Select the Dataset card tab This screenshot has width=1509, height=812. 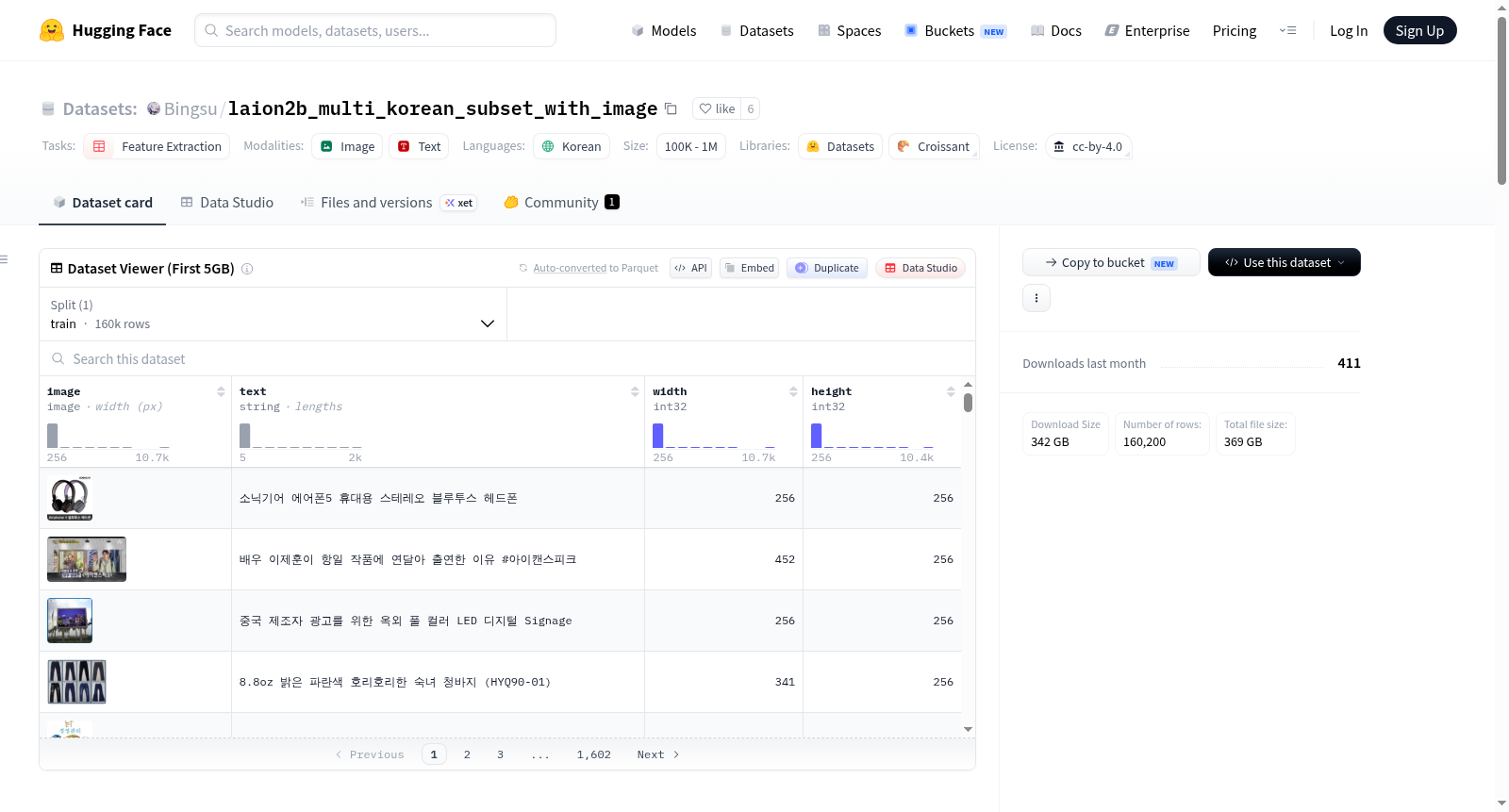[x=102, y=203]
